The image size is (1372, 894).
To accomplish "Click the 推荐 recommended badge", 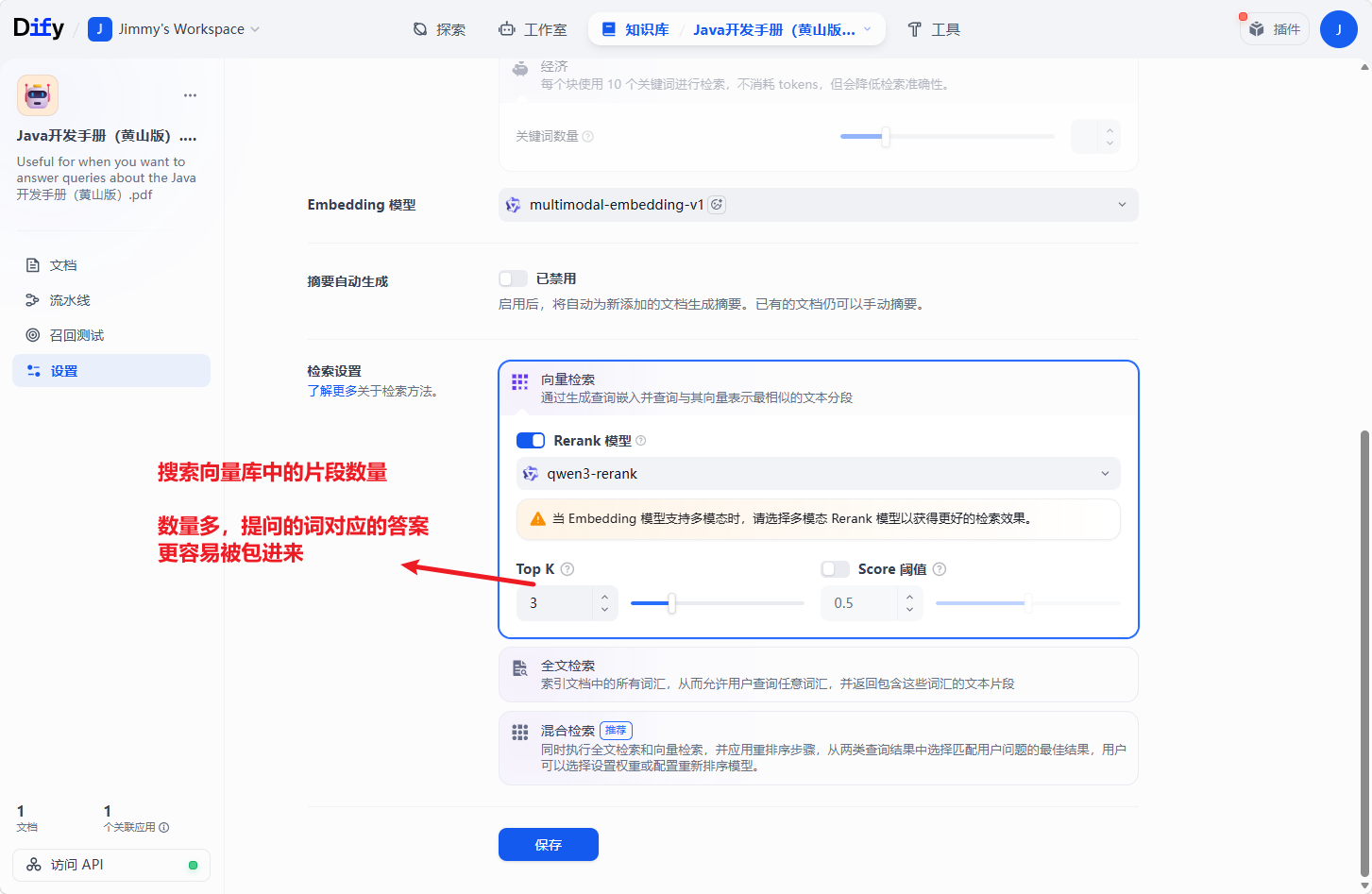I will pos(616,731).
